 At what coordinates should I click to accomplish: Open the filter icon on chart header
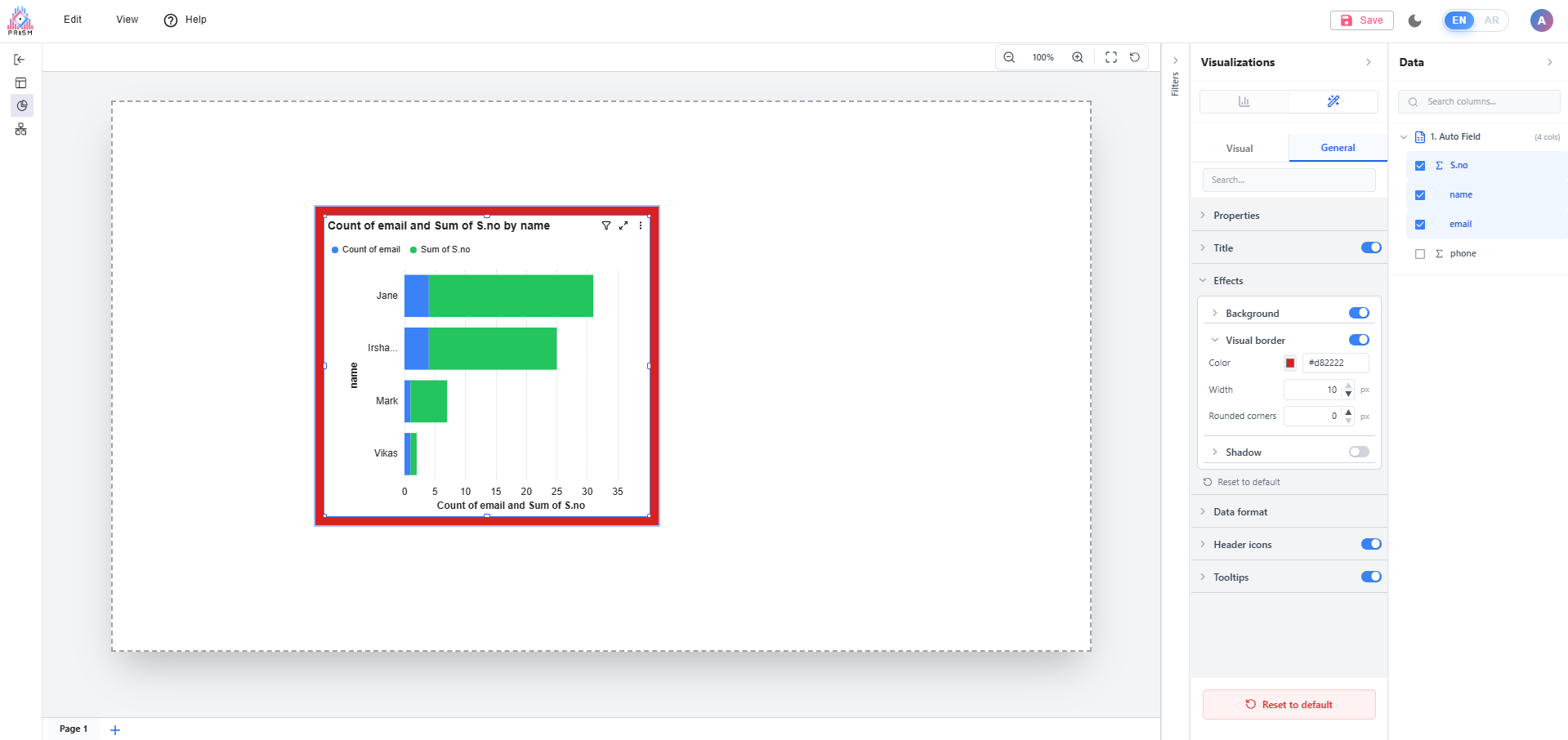coord(606,225)
